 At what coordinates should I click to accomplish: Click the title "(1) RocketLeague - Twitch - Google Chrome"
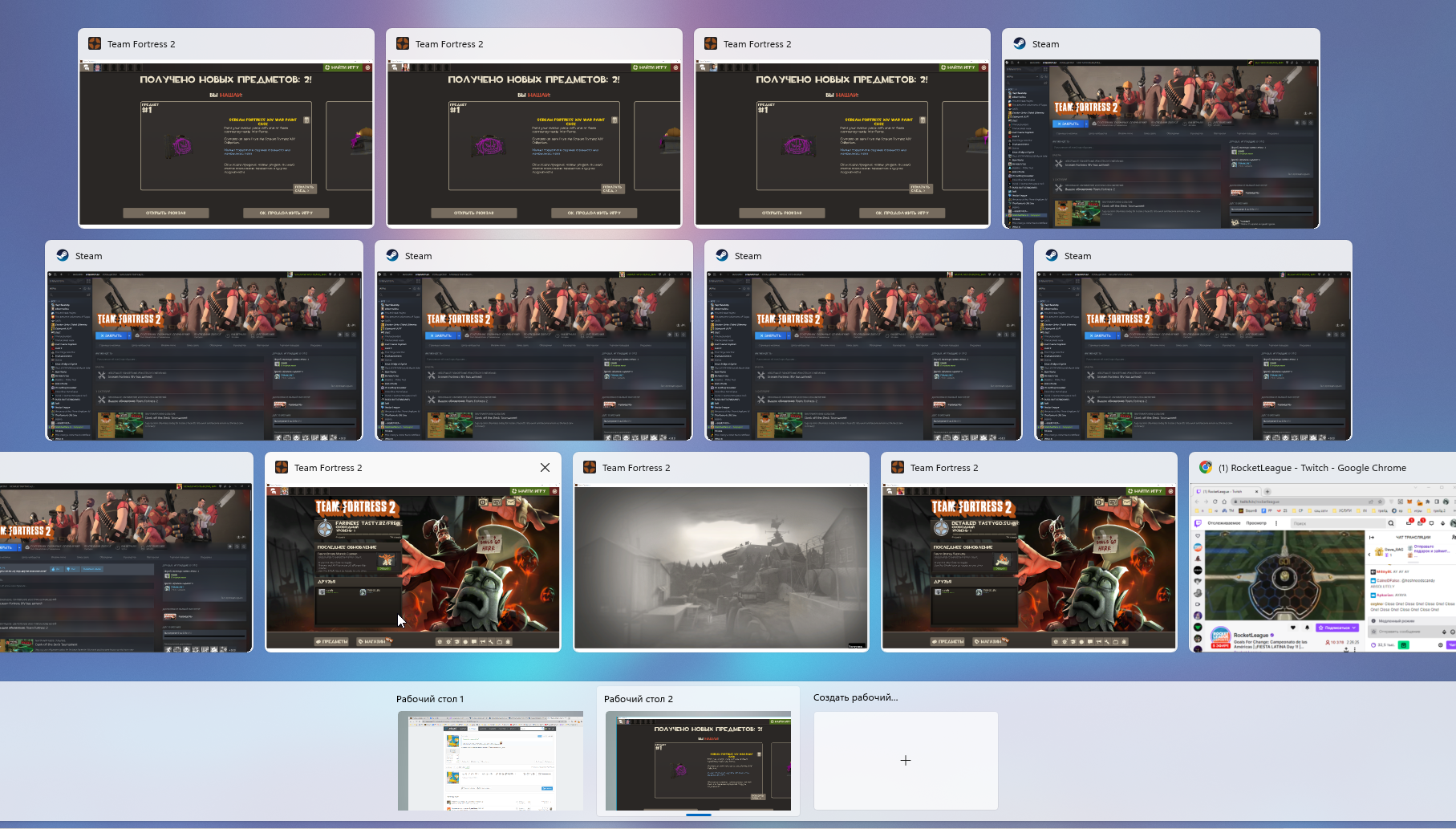click(1312, 468)
